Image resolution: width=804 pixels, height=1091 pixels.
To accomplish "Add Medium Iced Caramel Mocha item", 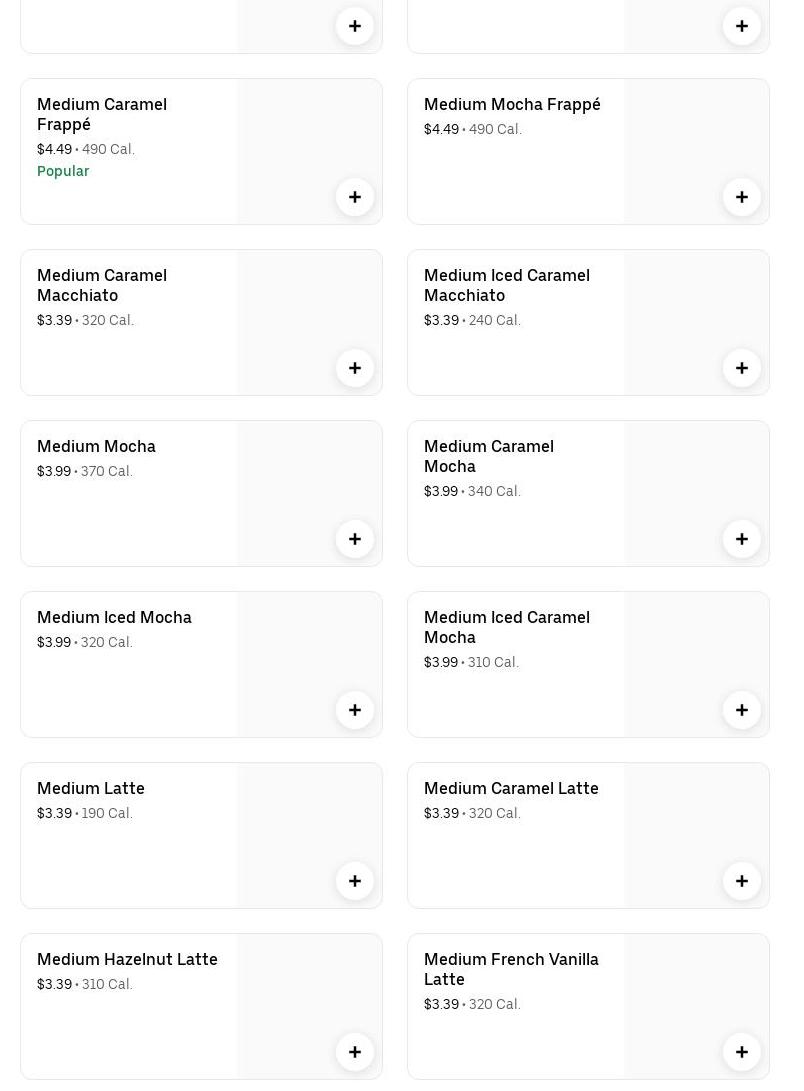I will pyautogui.click(x=742, y=710).
